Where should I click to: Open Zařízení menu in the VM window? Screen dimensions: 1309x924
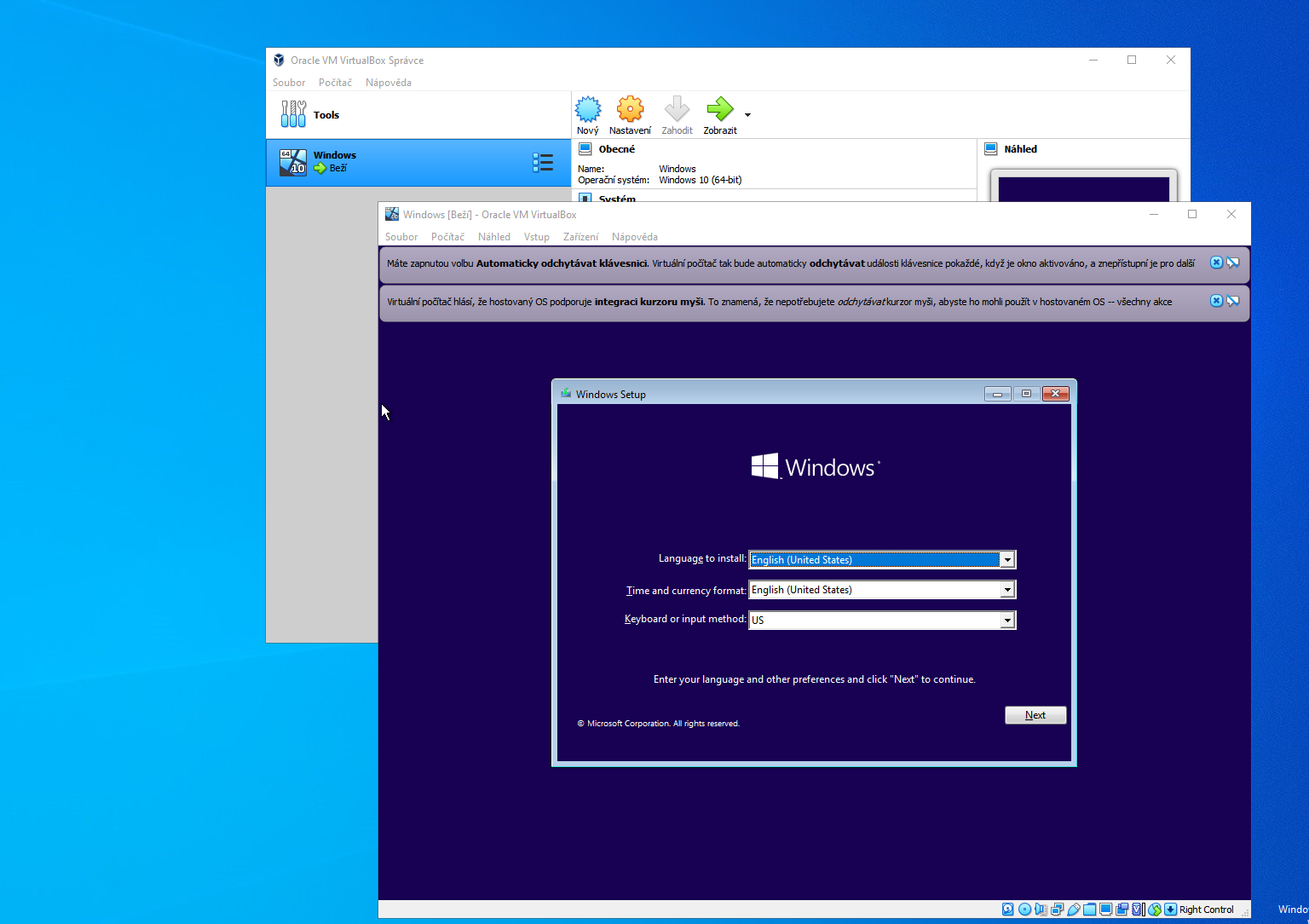coord(580,237)
